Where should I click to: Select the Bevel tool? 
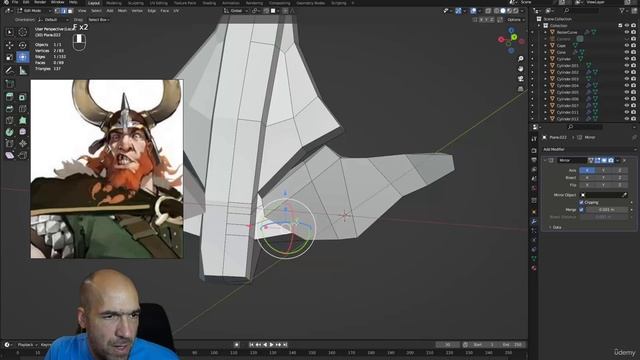pyautogui.click(x=10, y=109)
